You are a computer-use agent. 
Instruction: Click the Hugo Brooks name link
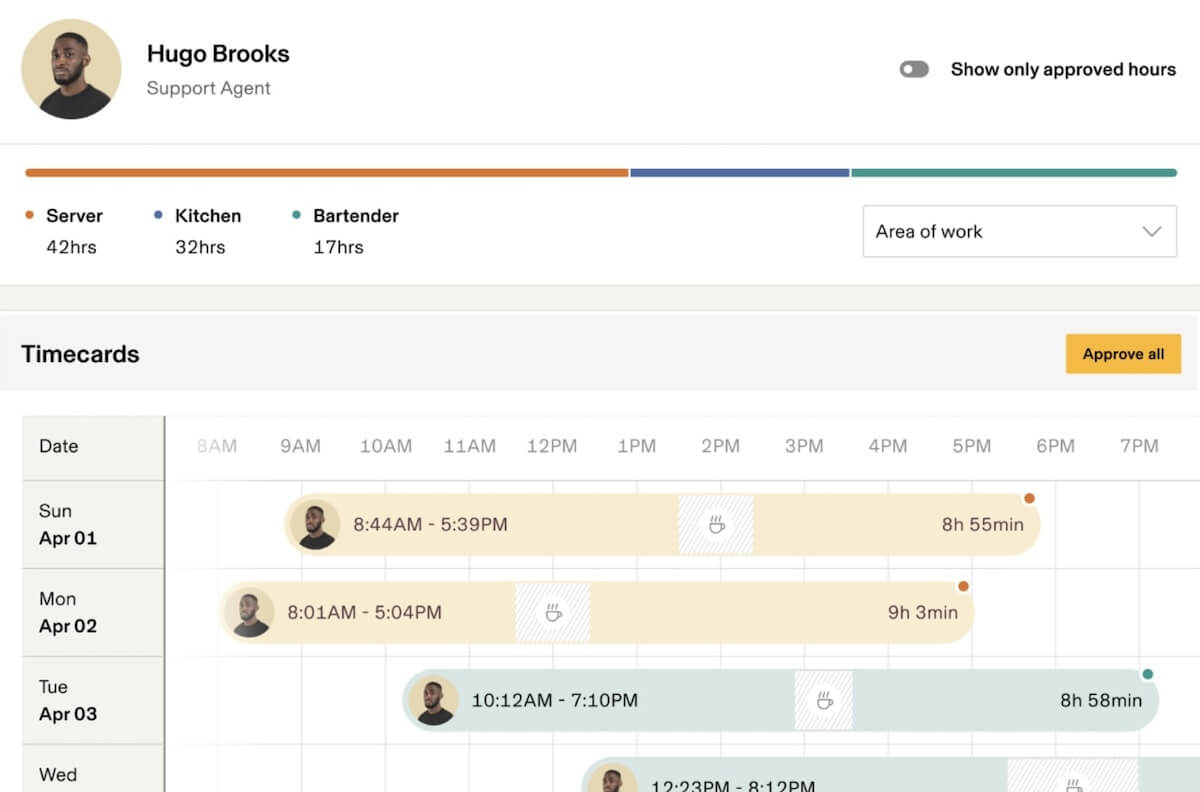218,54
